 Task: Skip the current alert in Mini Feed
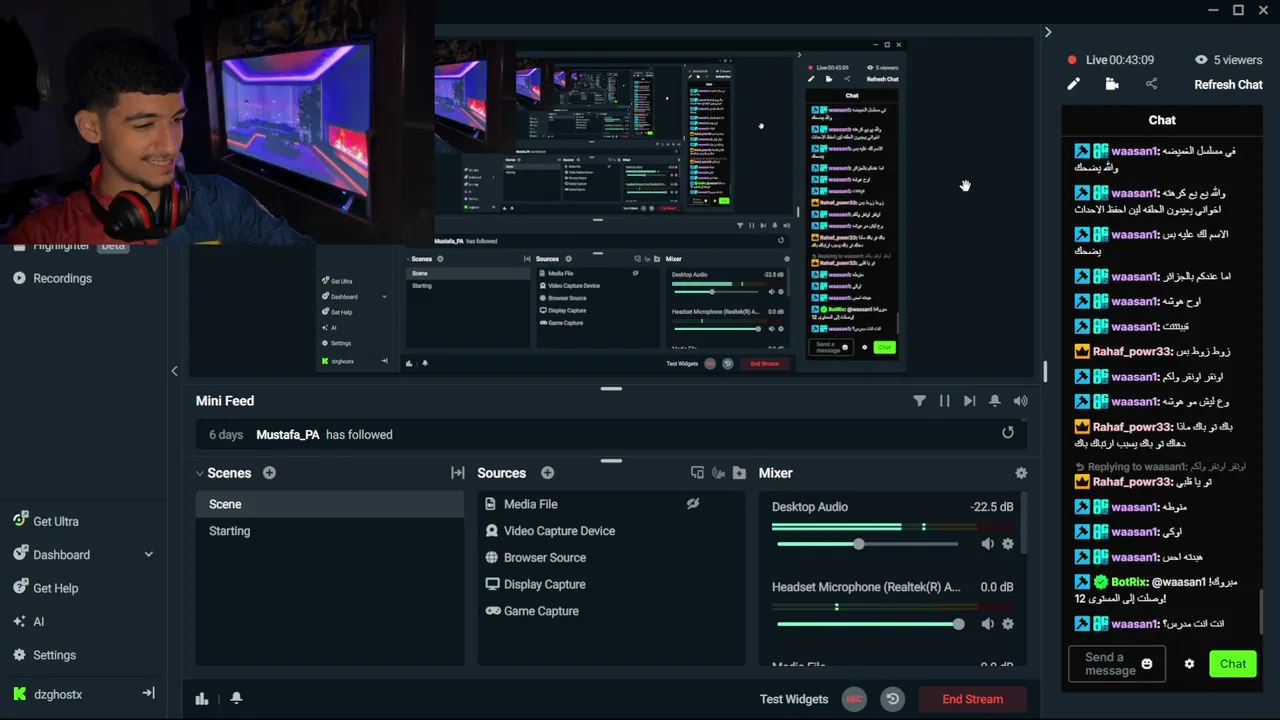[x=969, y=401]
